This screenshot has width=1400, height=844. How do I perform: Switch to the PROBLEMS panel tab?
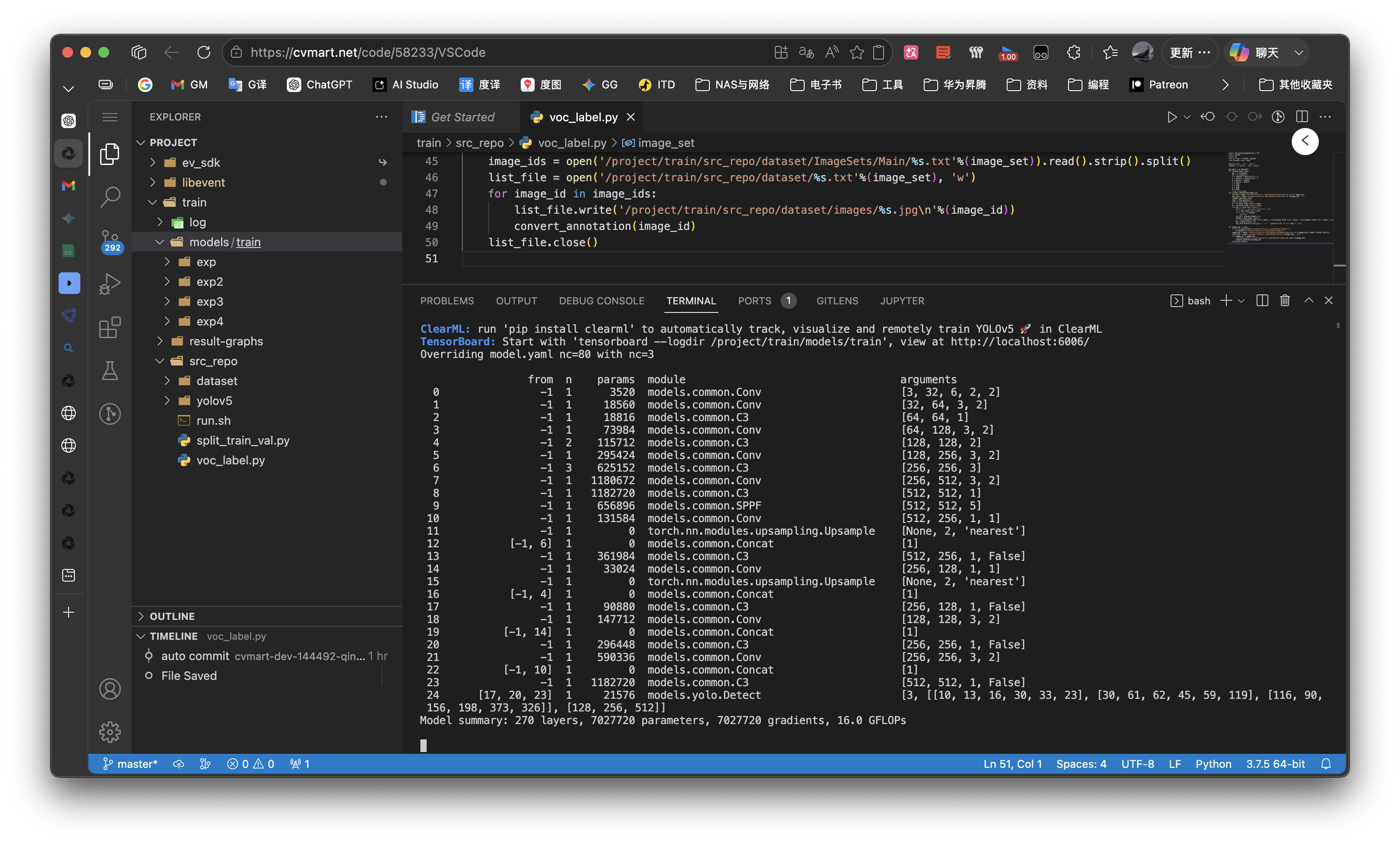click(447, 301)
